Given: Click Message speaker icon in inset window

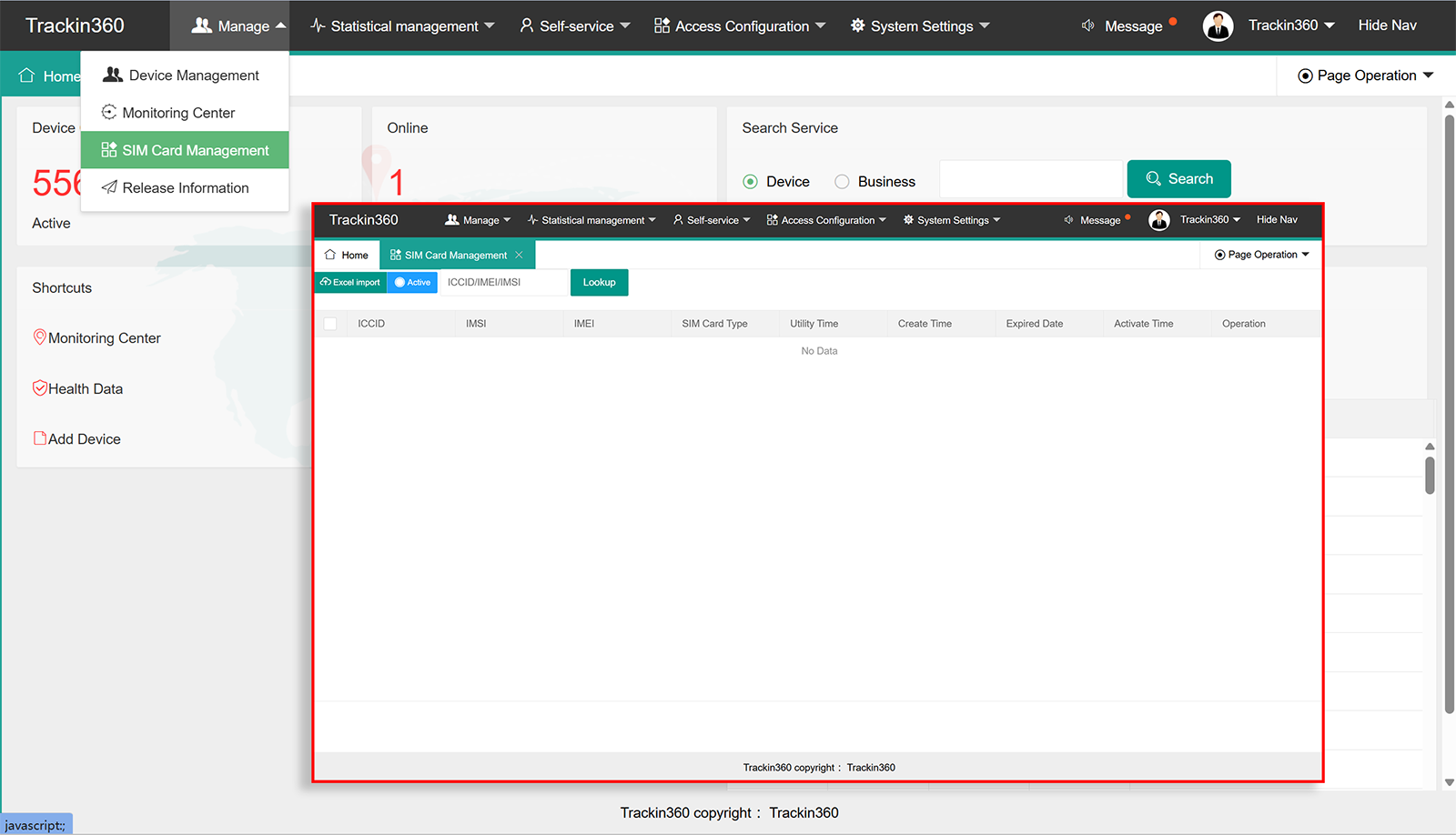Looking at the screenshot, I should (x=1068, y=220).
